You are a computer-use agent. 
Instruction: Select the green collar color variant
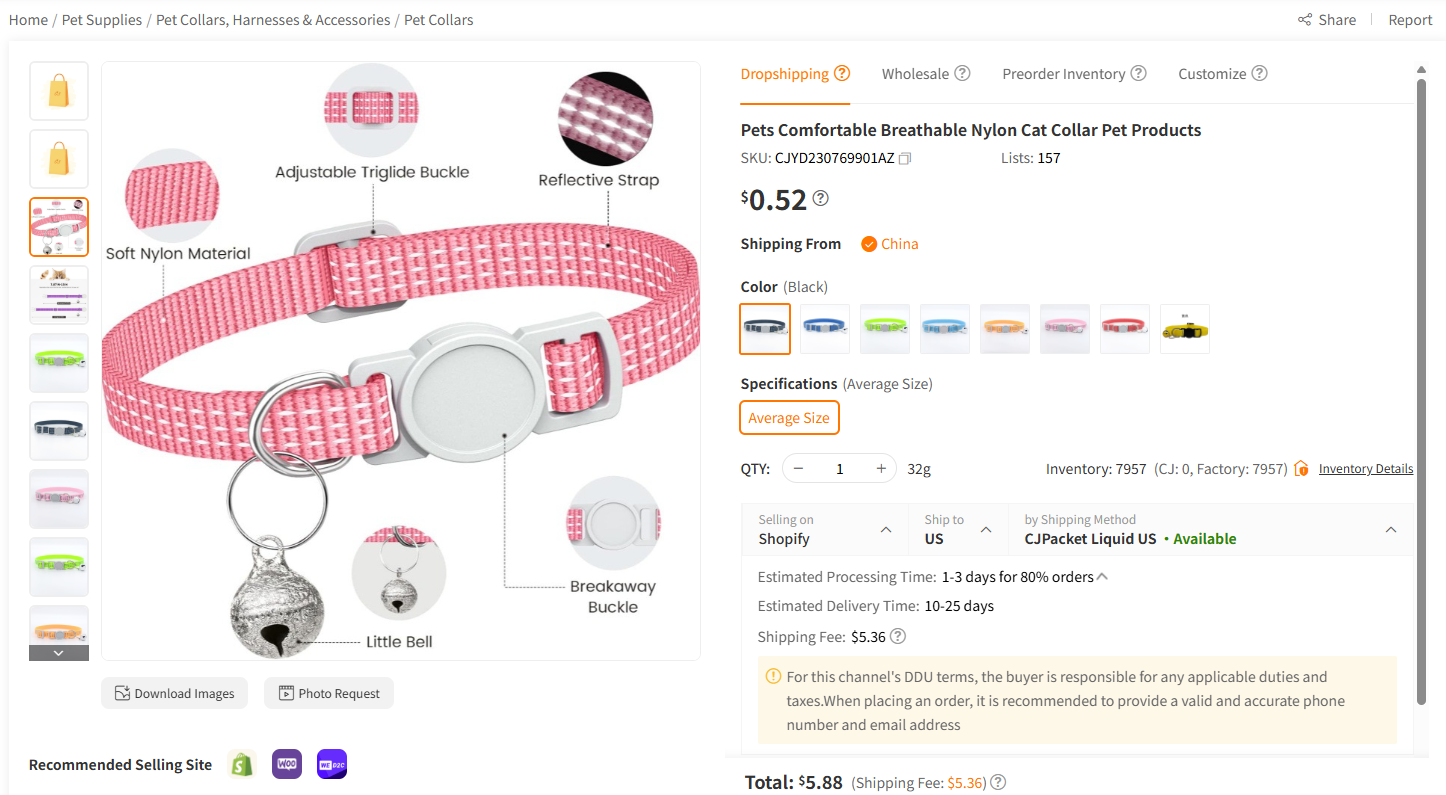pyautogui.click(x=885, y=329)
